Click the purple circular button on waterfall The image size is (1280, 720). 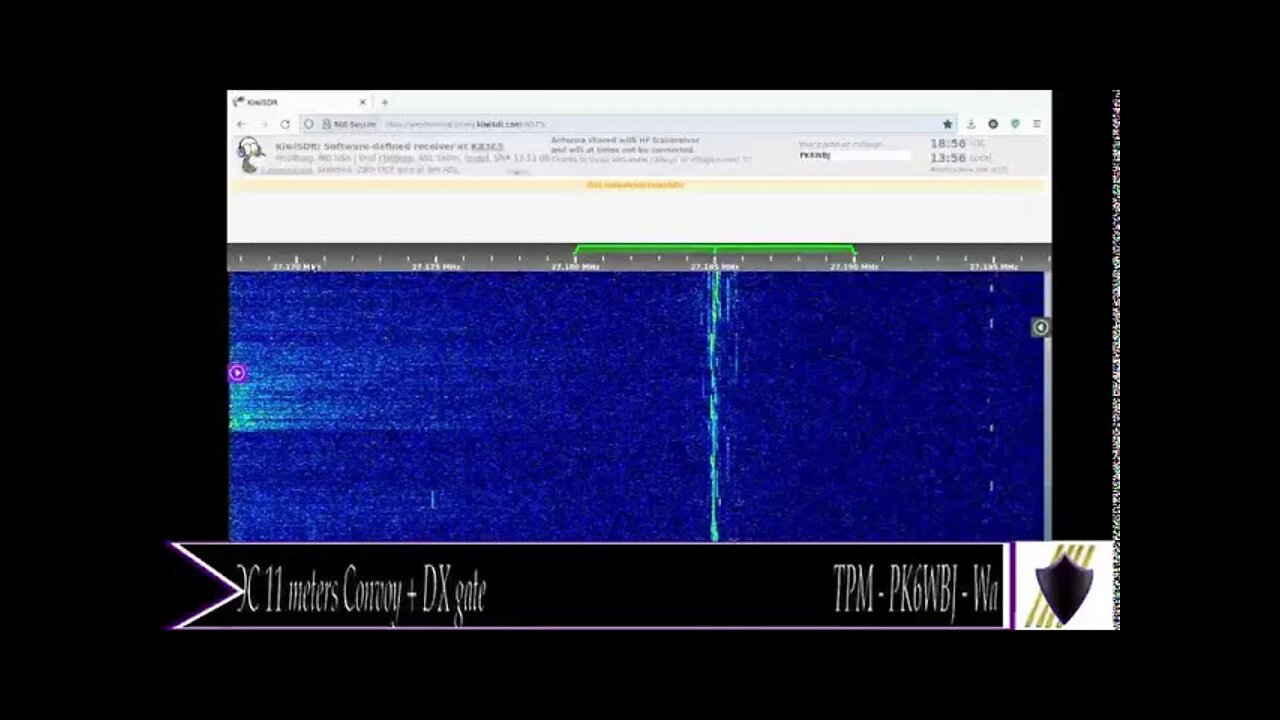click(237, 373)
